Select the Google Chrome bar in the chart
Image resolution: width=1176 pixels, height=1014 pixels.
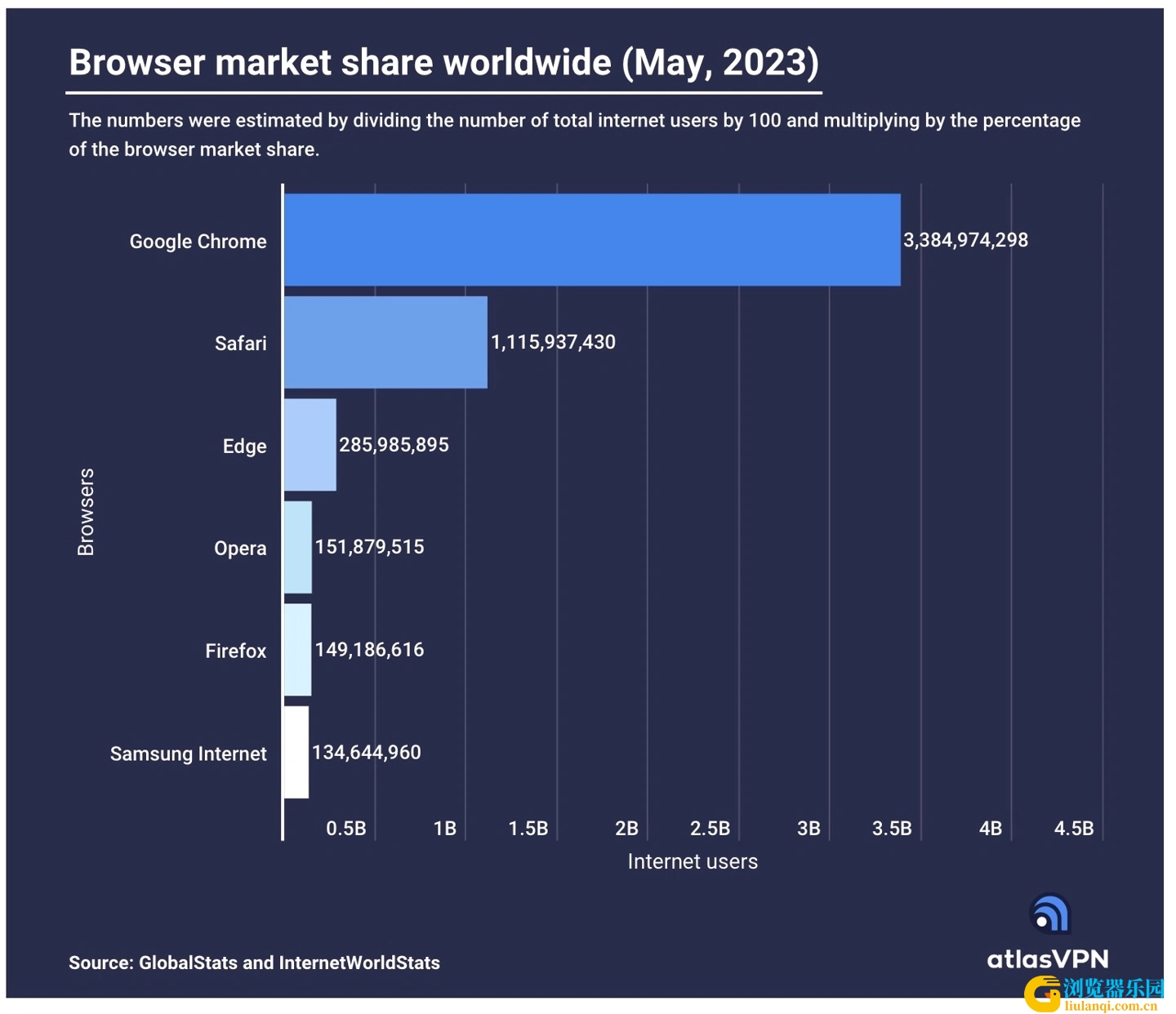[x=592, y=240]
